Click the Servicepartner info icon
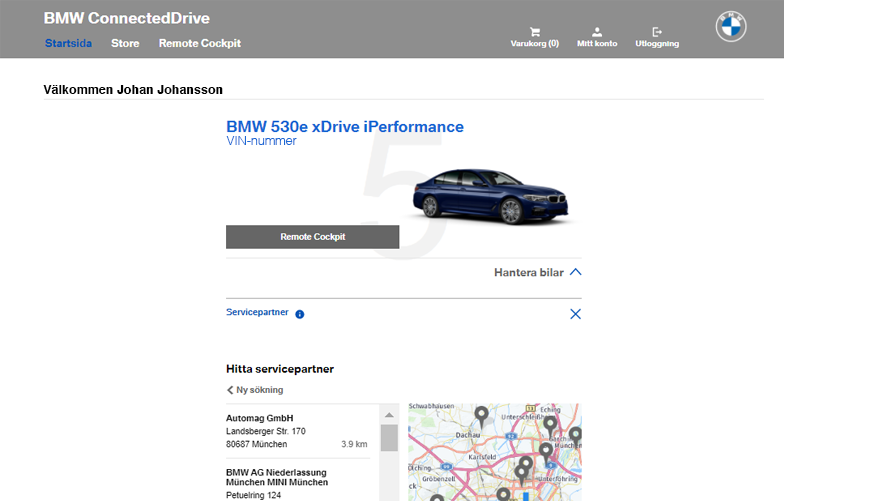Viewport: 890px width, 501px height. point(300,314)
